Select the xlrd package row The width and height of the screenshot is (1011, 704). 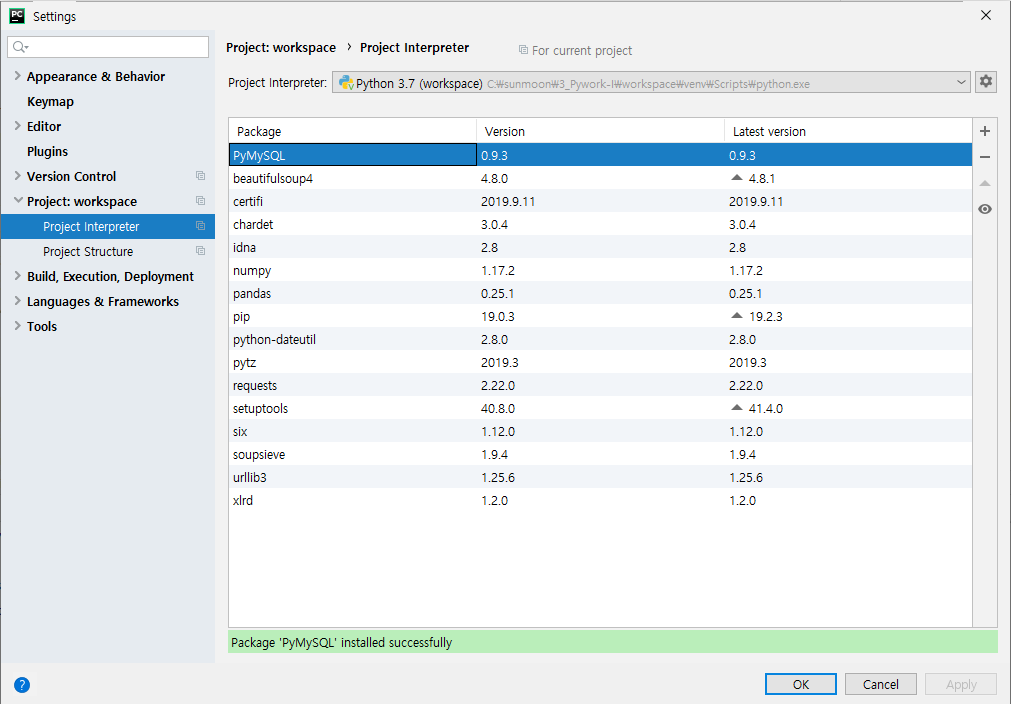[x=600, y=500]
